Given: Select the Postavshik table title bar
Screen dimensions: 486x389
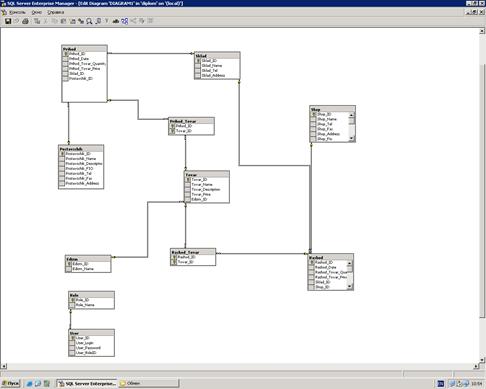Looking at the screenshot, I should coord(81,149).
